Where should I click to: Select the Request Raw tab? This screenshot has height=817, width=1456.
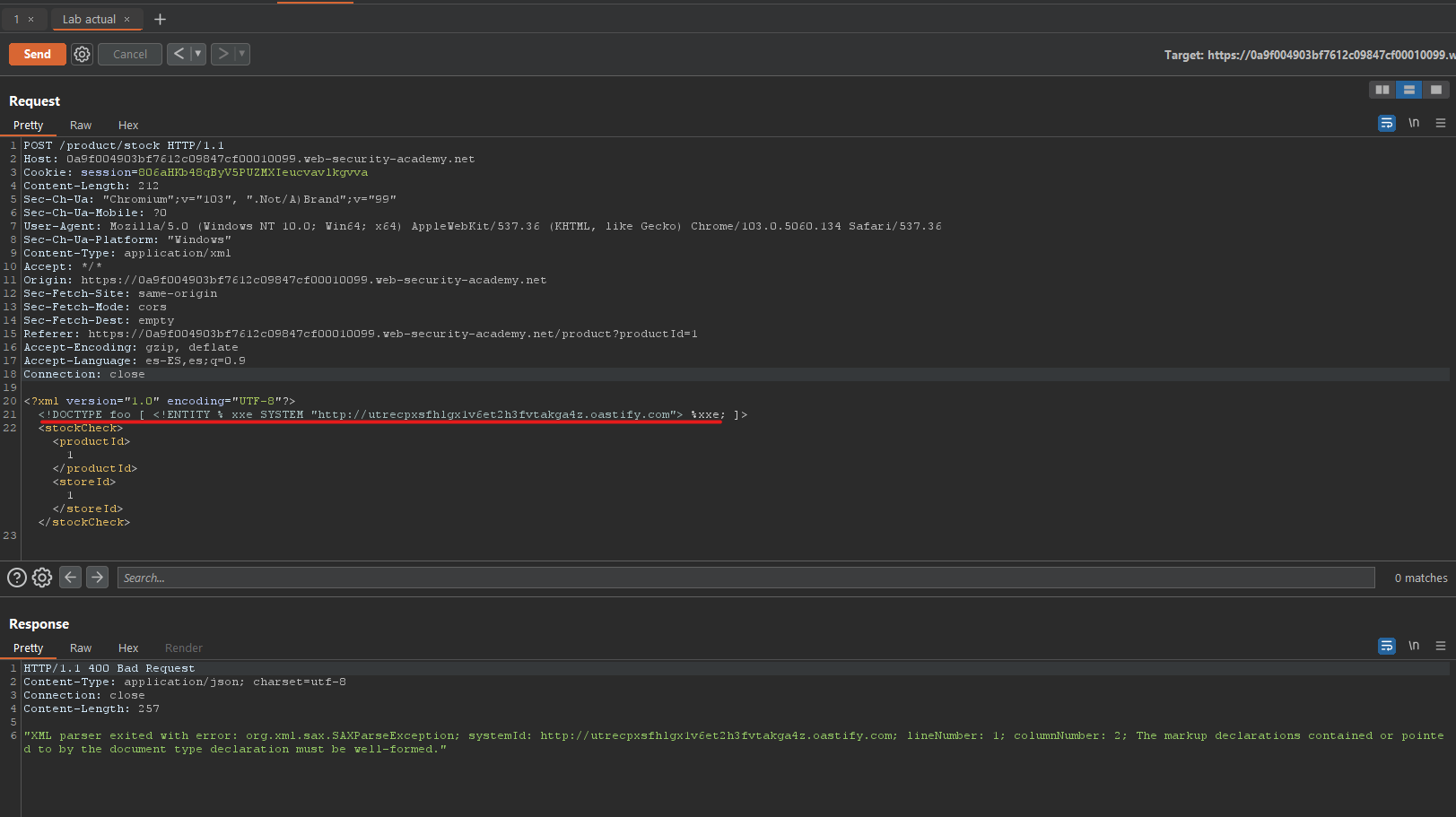click(x=81, y=126)
